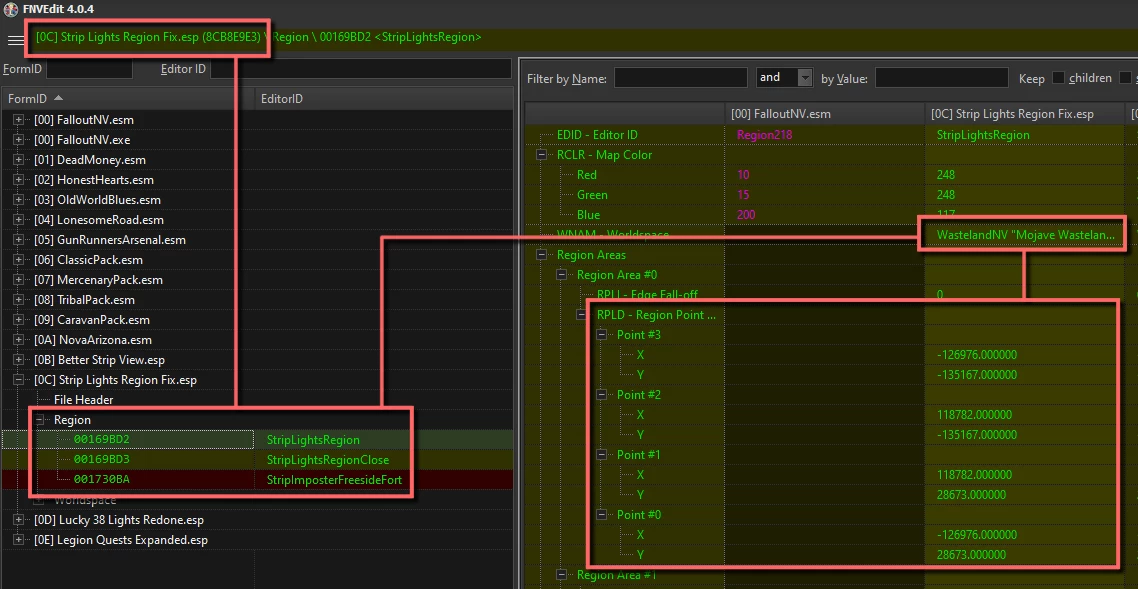1138x589 pixels.
Task: Focus the Editor ID search field
Action: pos(361,69)
